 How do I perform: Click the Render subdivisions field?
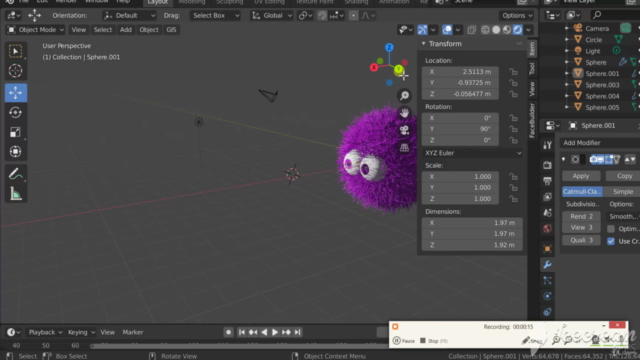(581, 216)
